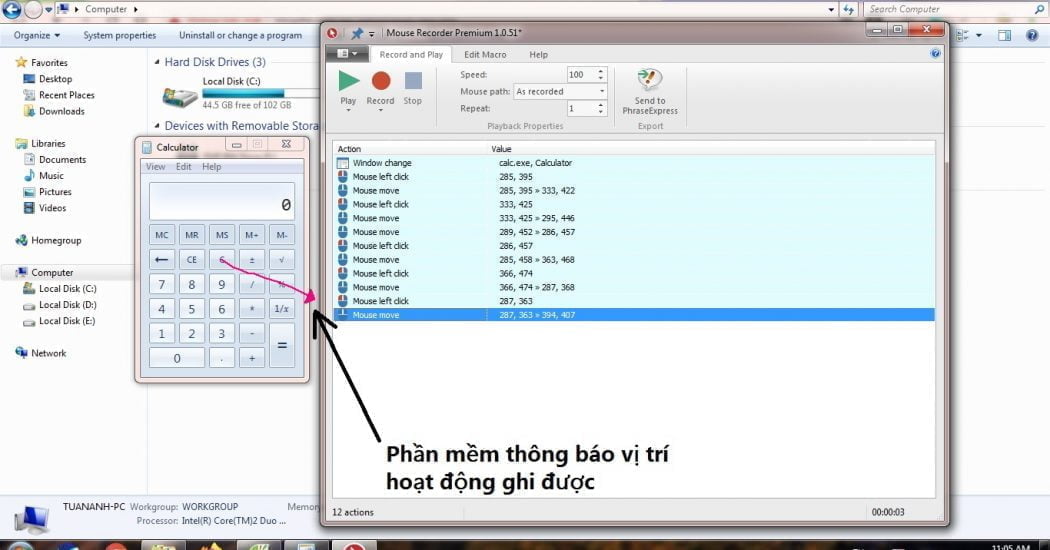Image resolution: width=1050 pixels, height=550 pixels.
Task: Open Calculator View menu
Action: [155, 167]
